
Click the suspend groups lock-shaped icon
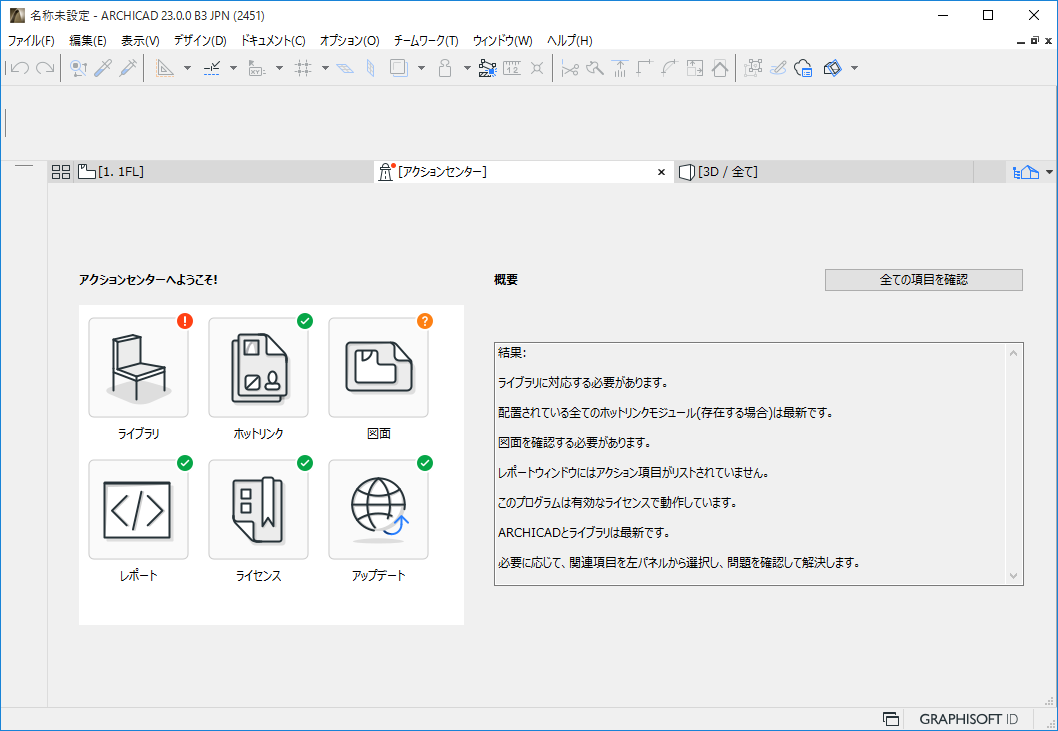pos(445,68)
